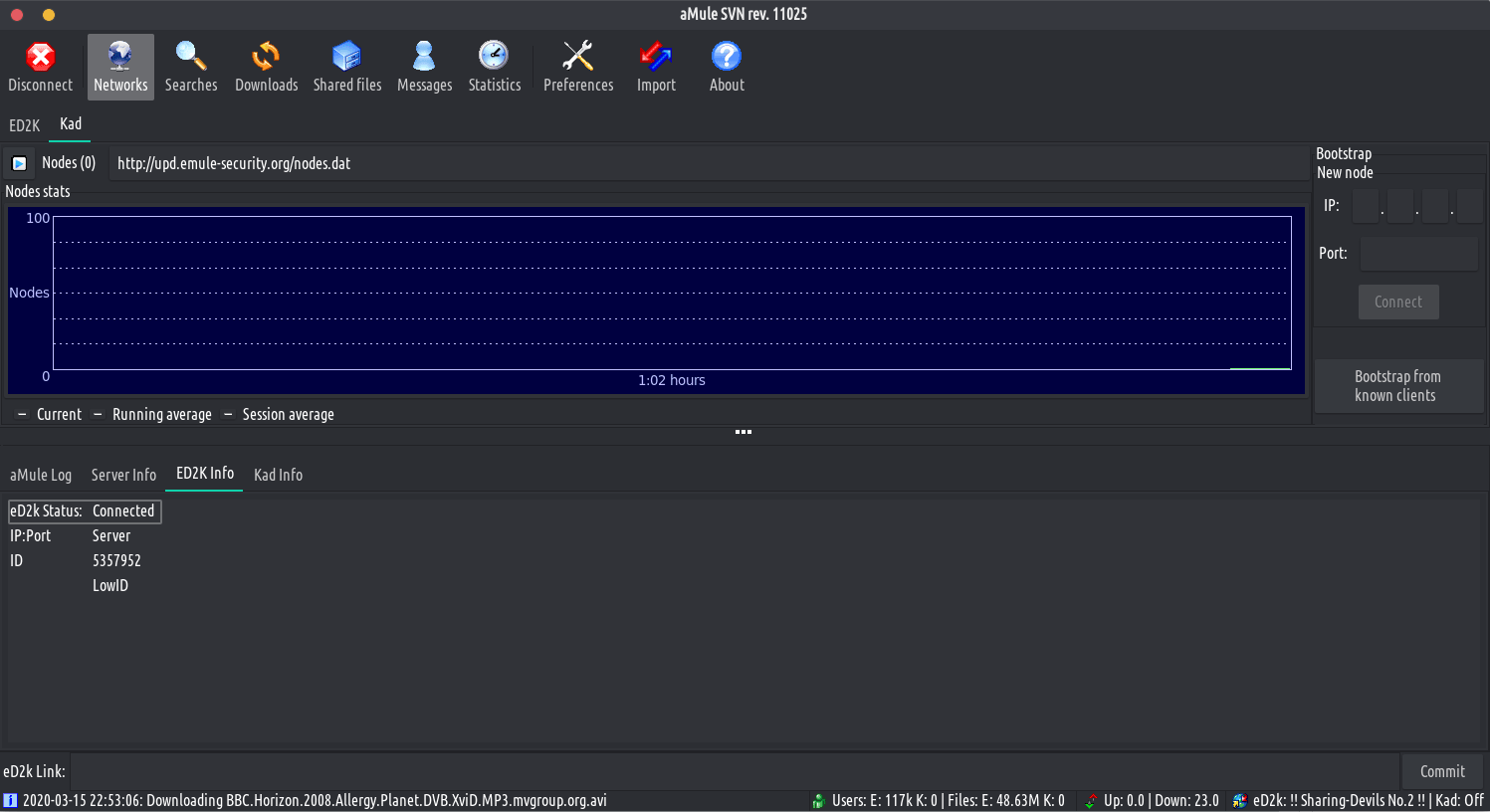This screenshot has width=1490, height=812.
Task: Click the disabled Connect button under Bootstrap
Action: [1398, 302]
